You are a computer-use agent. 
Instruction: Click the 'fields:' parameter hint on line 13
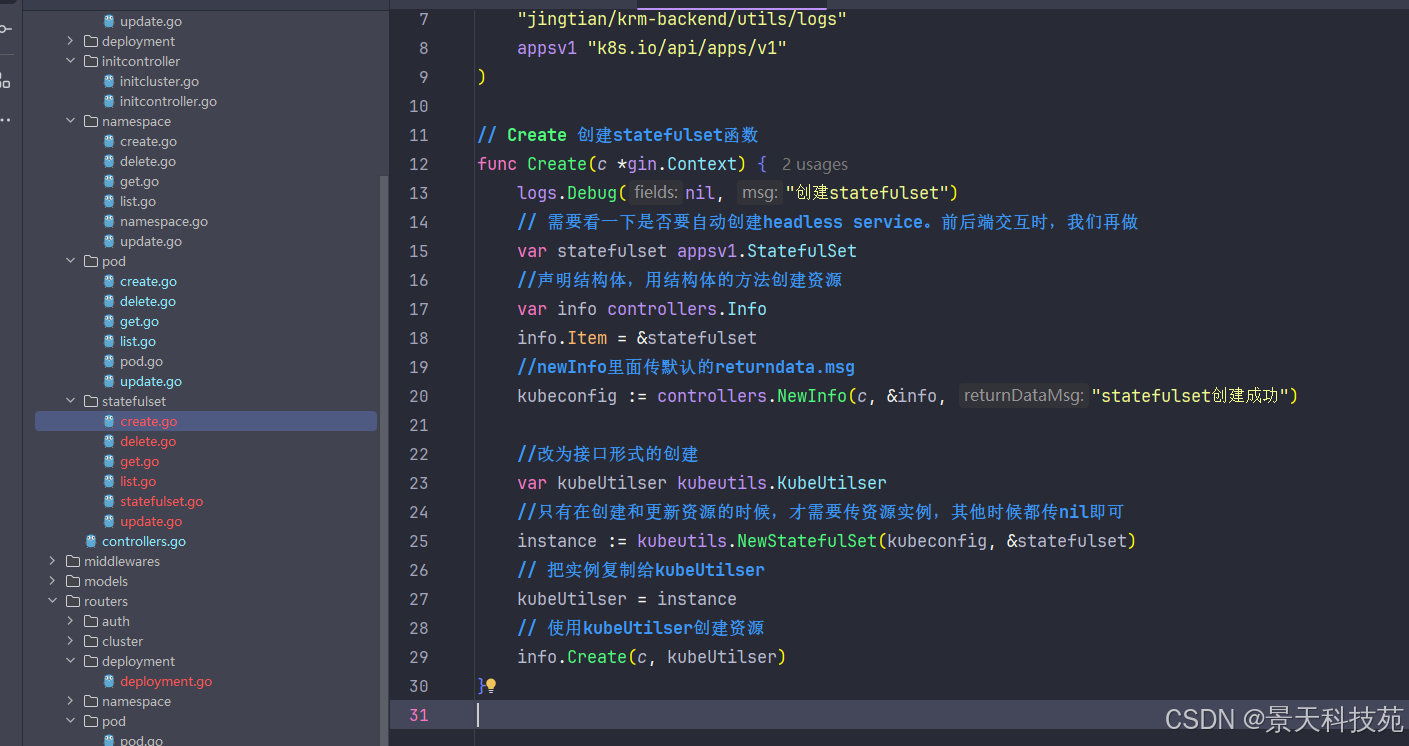click(x=656, y=193)
